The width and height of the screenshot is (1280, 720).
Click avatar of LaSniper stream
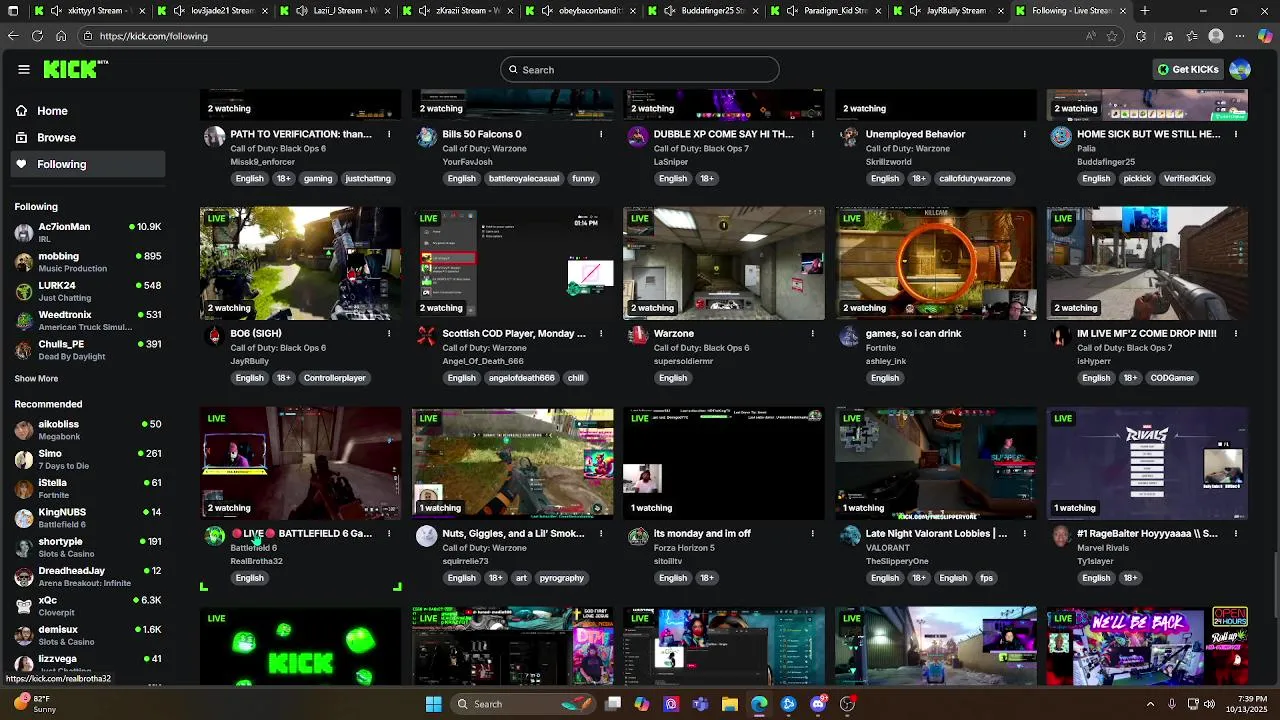pos(638,137)
